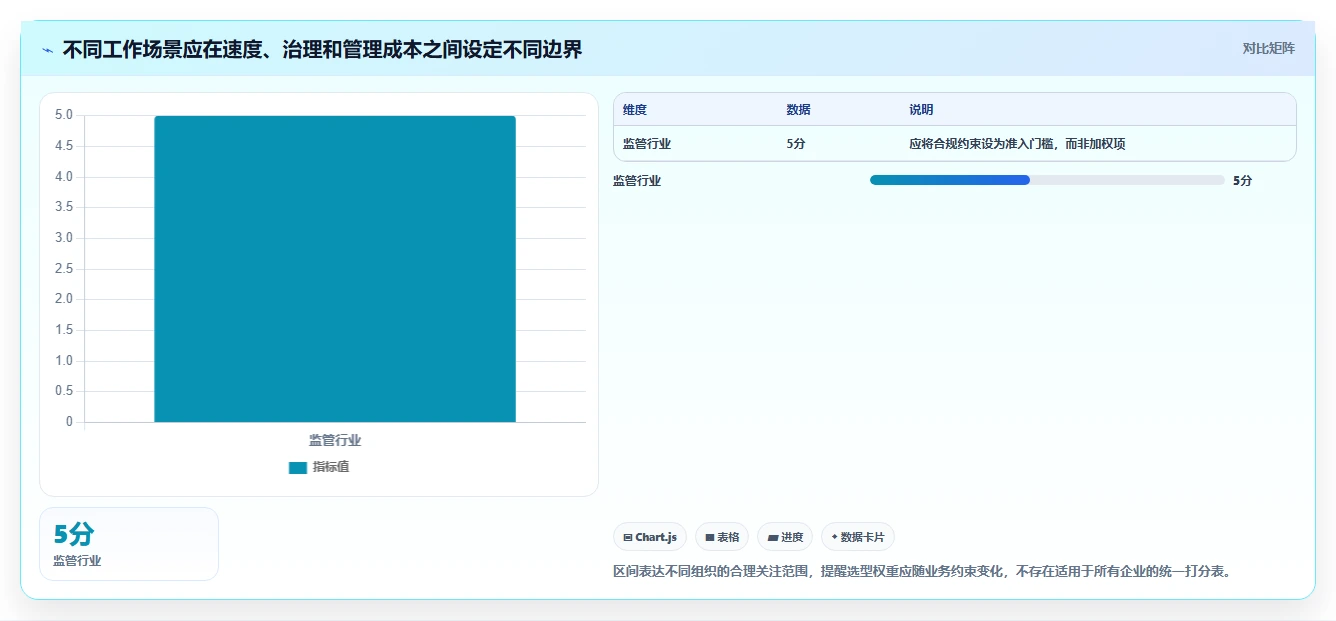
Task: Click the large 5分 data card value
Action: click(x=74, y=534)
